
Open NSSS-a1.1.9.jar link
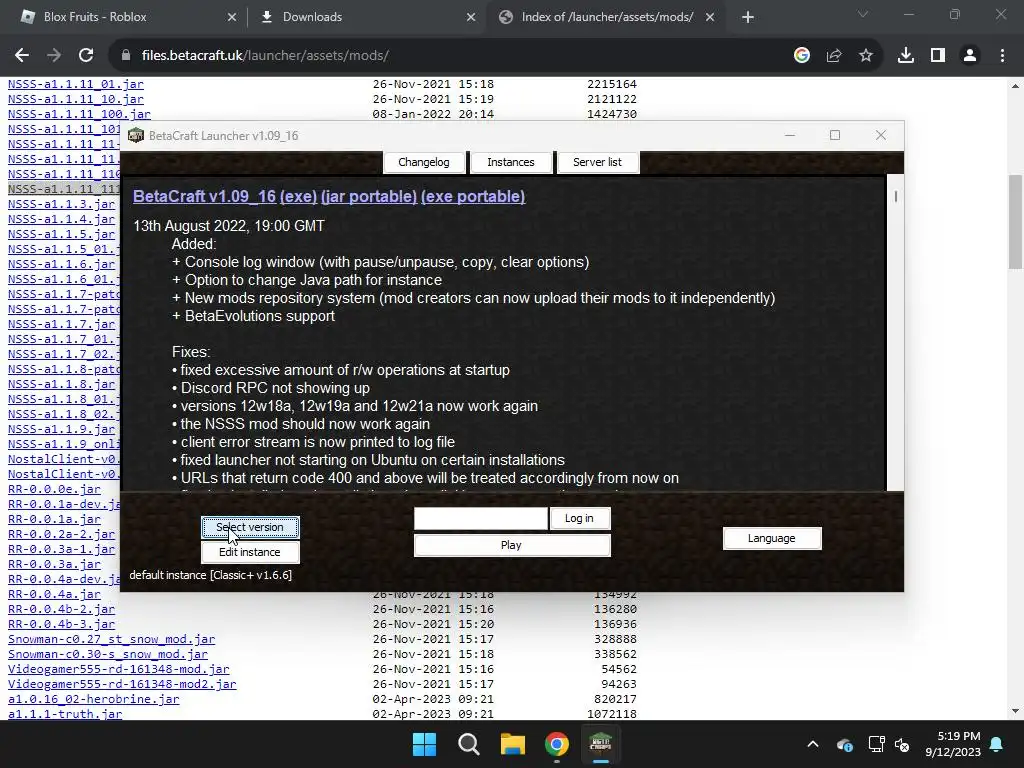pos(61,429)
